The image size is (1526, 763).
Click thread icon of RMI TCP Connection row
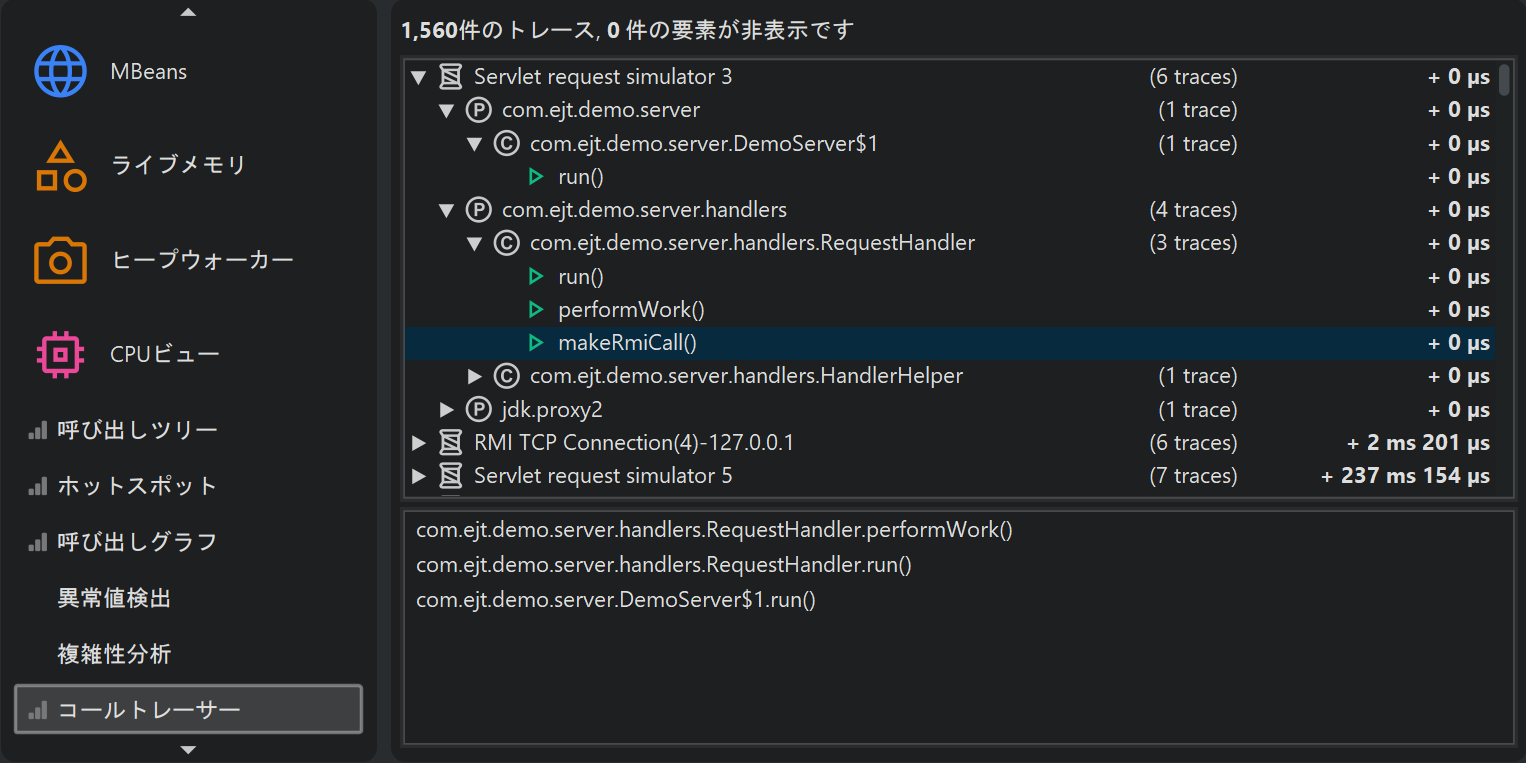click(x=451, y=443)
